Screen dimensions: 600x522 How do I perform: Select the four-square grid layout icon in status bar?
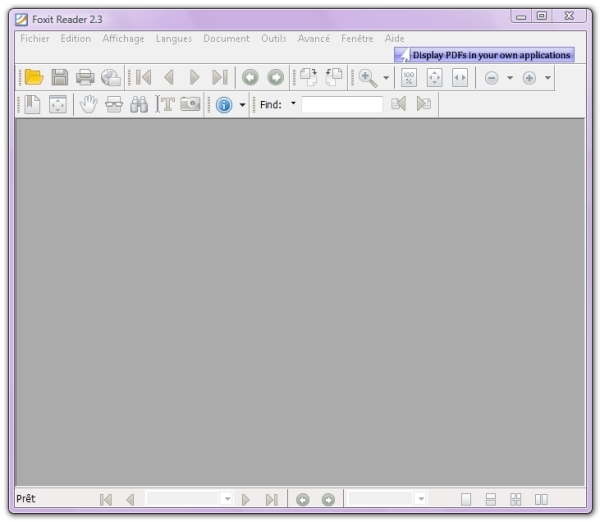(x=516, y=499)
